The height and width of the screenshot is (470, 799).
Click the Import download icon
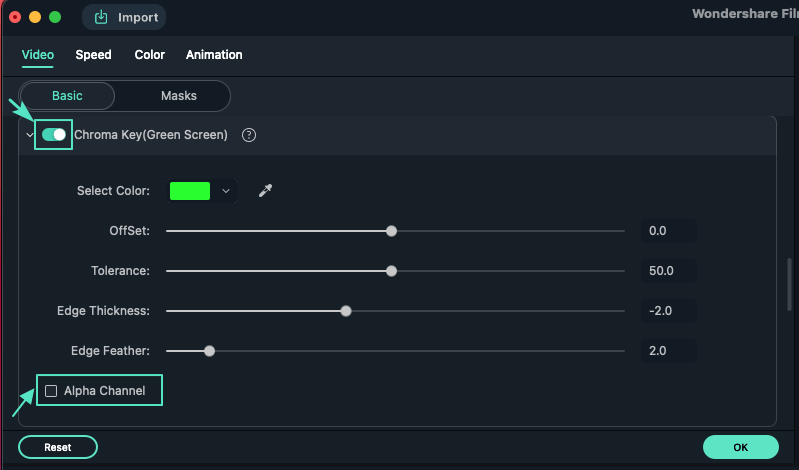tap(101, 17)
